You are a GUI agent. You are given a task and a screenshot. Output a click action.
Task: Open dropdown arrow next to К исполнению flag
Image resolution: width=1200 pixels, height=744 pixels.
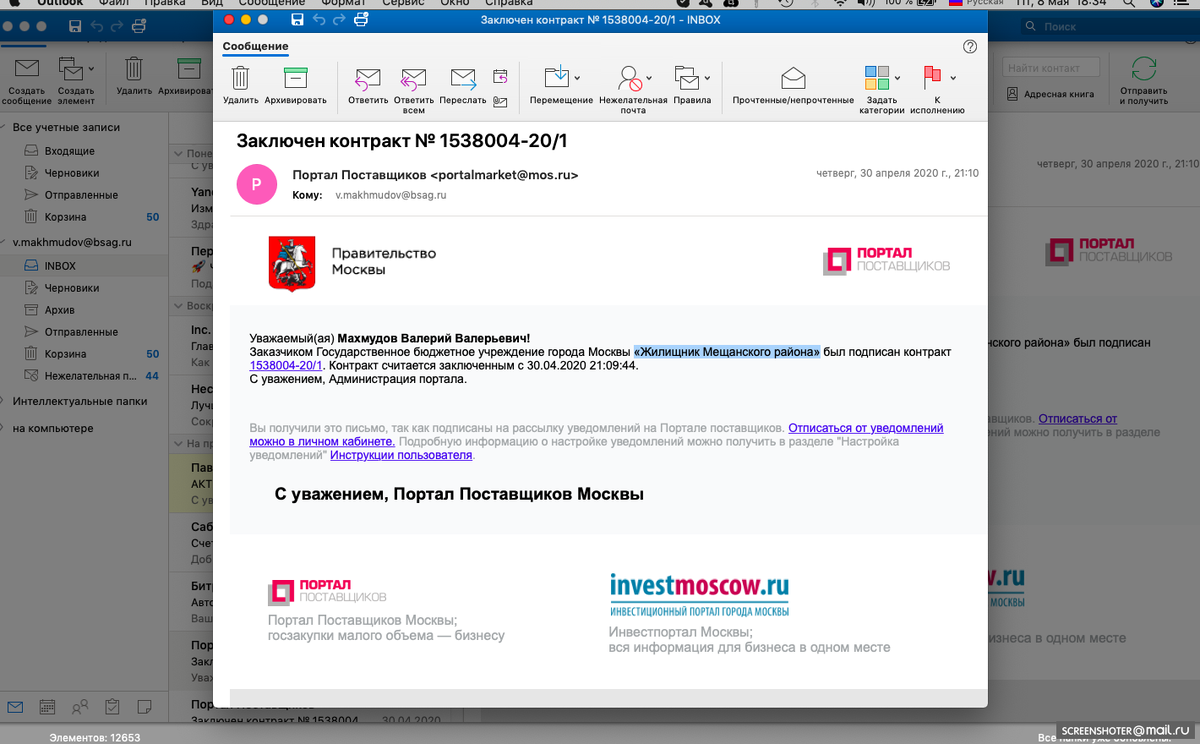[953, 78]
